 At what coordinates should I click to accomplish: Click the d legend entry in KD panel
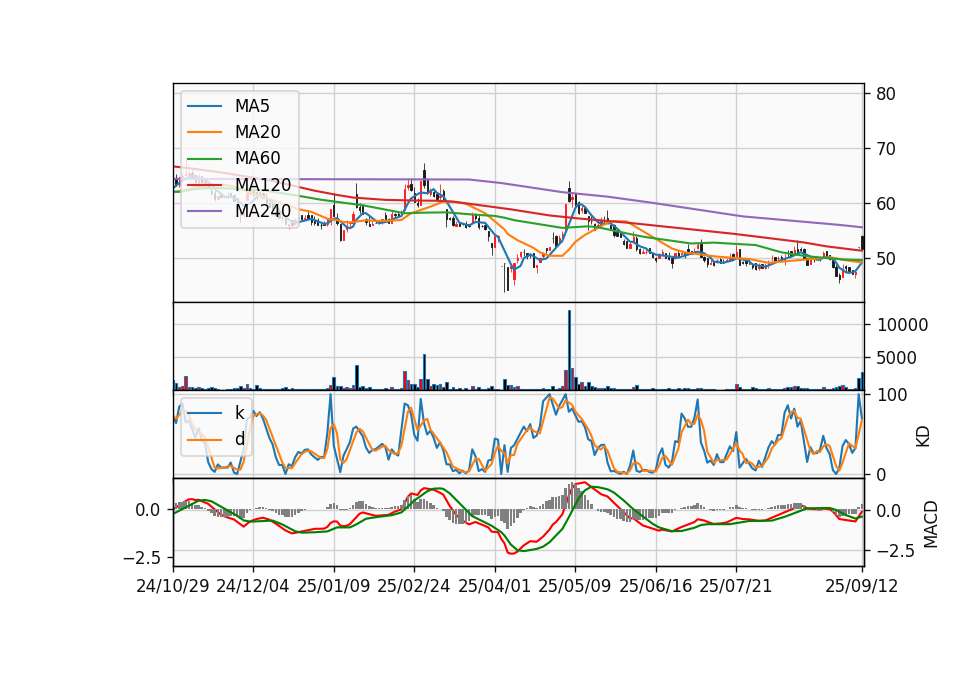[239, 439]
